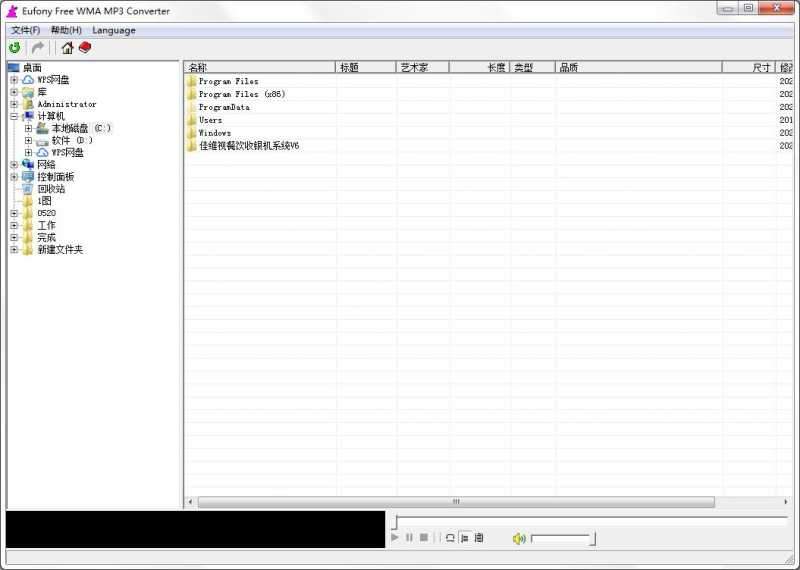Open the 帮助(H) menu
The height and width of the screenshot is (570, 800).
pos(66,30)
